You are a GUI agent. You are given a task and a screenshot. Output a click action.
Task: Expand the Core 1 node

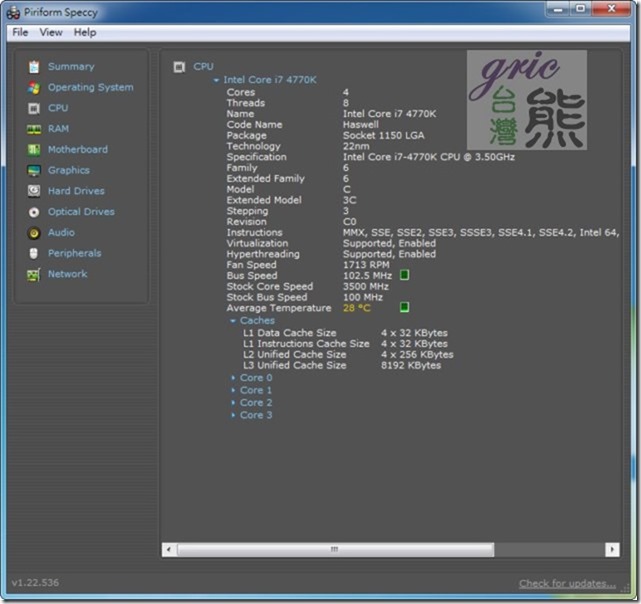coord(233,390)
